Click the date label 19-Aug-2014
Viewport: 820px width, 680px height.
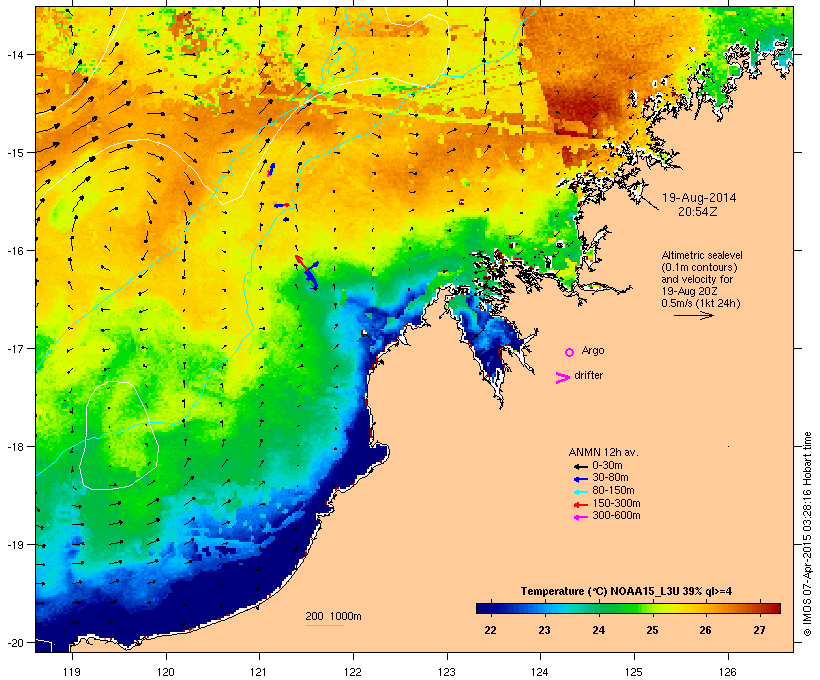(x=699, y=198)
